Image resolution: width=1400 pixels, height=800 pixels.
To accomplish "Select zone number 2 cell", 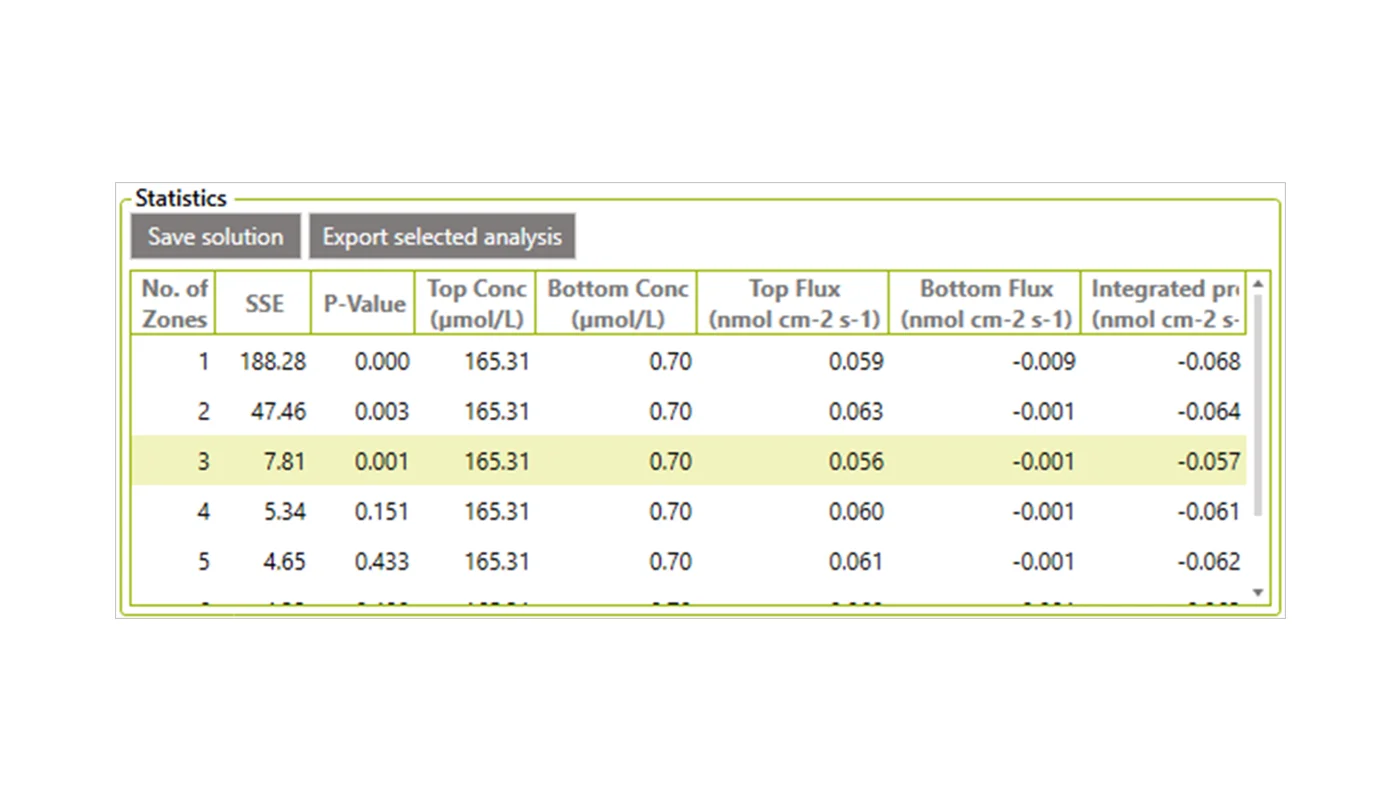I will click(x=204, y=412).
